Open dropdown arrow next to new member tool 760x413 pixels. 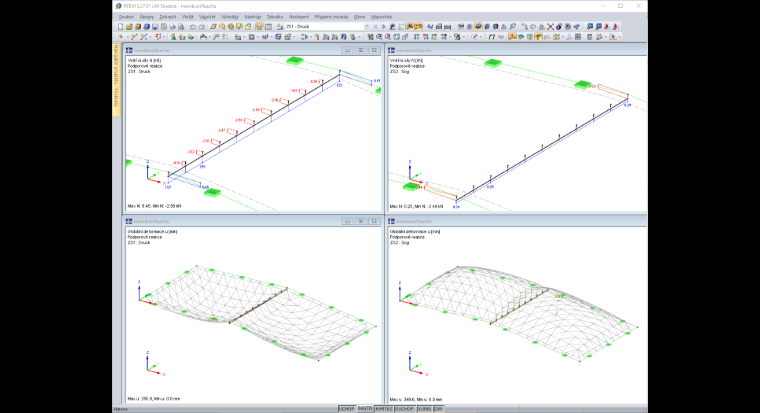tap(150, 37)
